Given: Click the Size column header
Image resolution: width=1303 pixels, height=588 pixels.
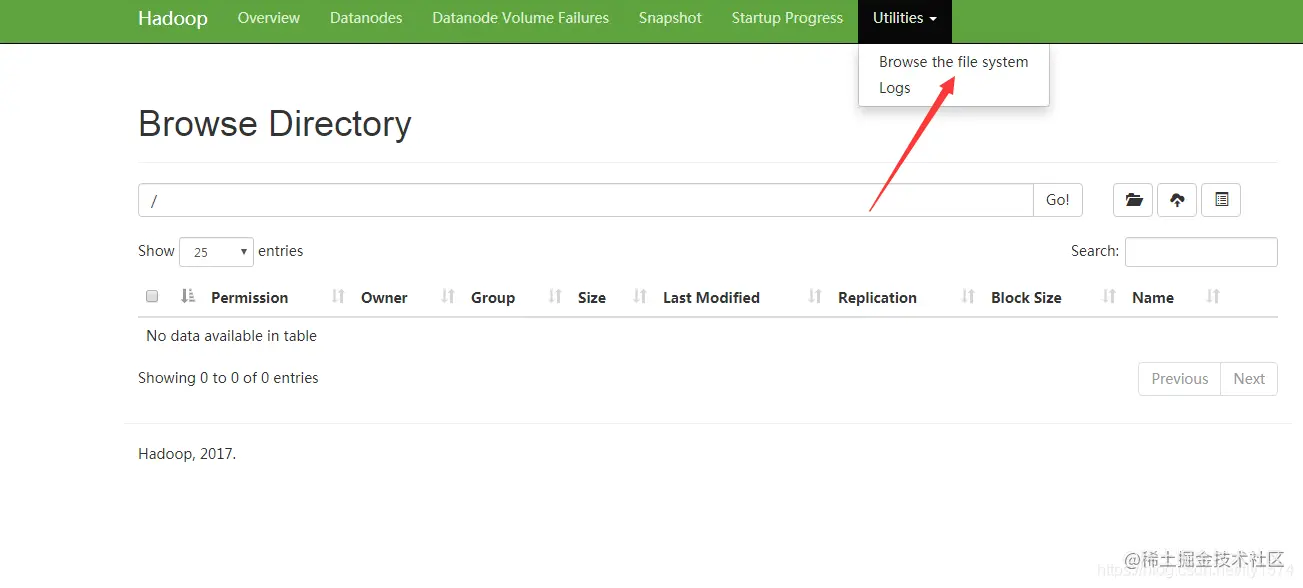Looking at the screenshot, I should tap(592, 298).
